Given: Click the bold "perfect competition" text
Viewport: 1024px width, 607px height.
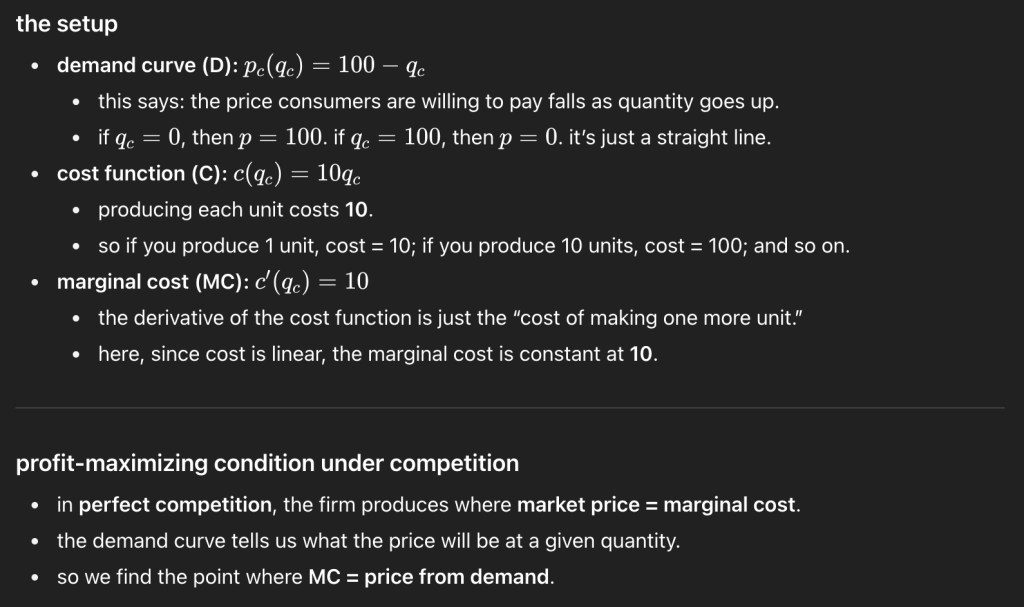Looking at the screenshot, I should tap(175, 505).
